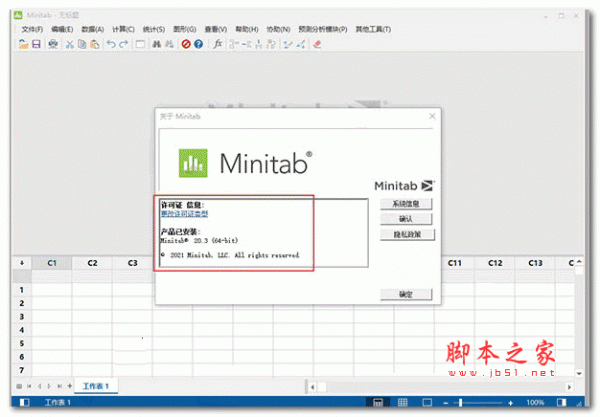Select row header 4

click(22, 330)
